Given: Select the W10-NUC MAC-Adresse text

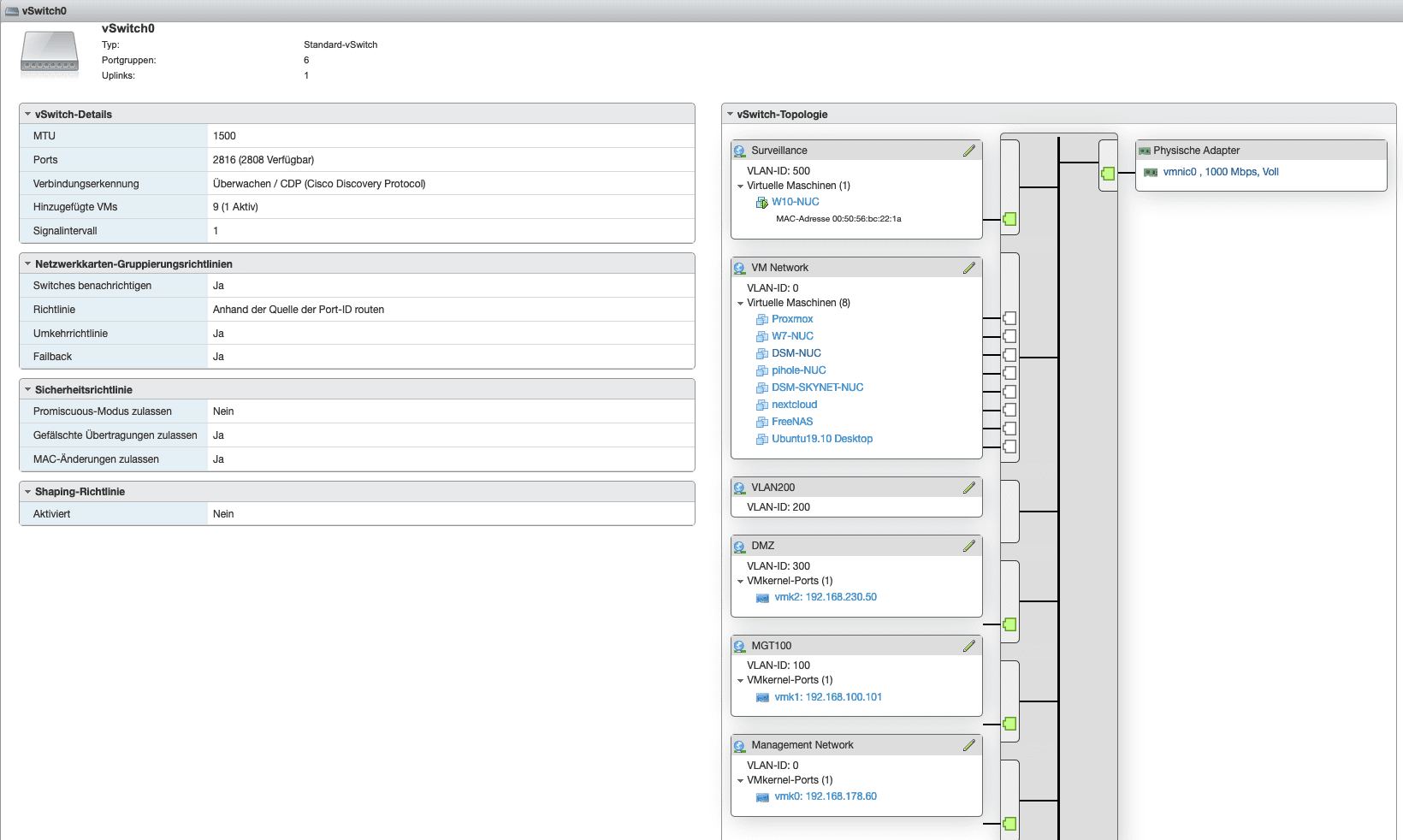Looking at the screenshot, I should click(x=838, y=219).
